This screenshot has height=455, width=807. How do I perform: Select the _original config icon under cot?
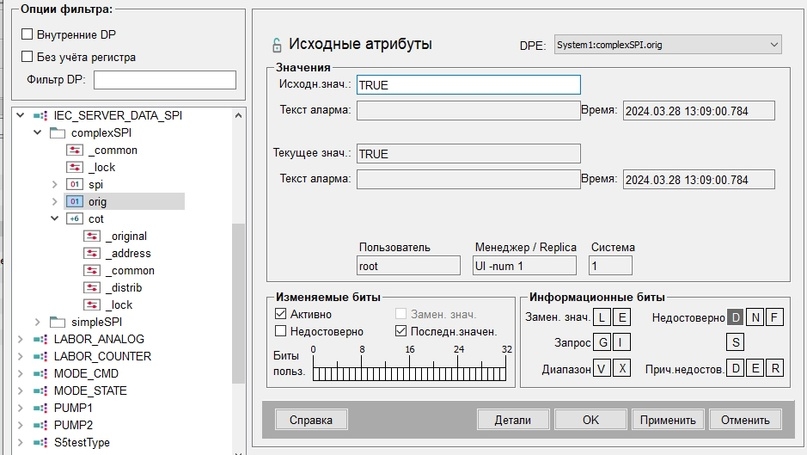pos(92,236)
